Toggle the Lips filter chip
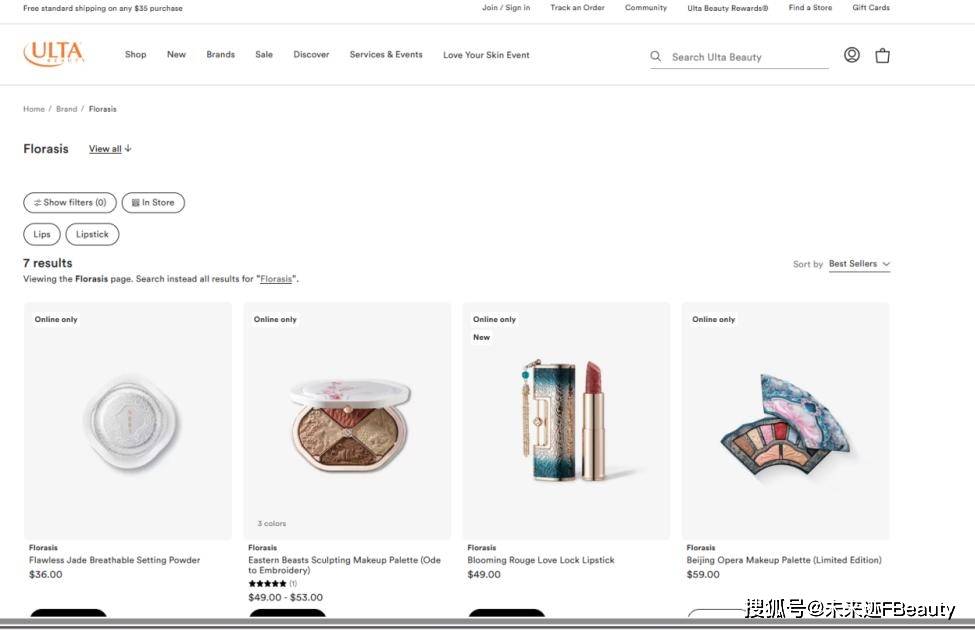 click(42, 235)
